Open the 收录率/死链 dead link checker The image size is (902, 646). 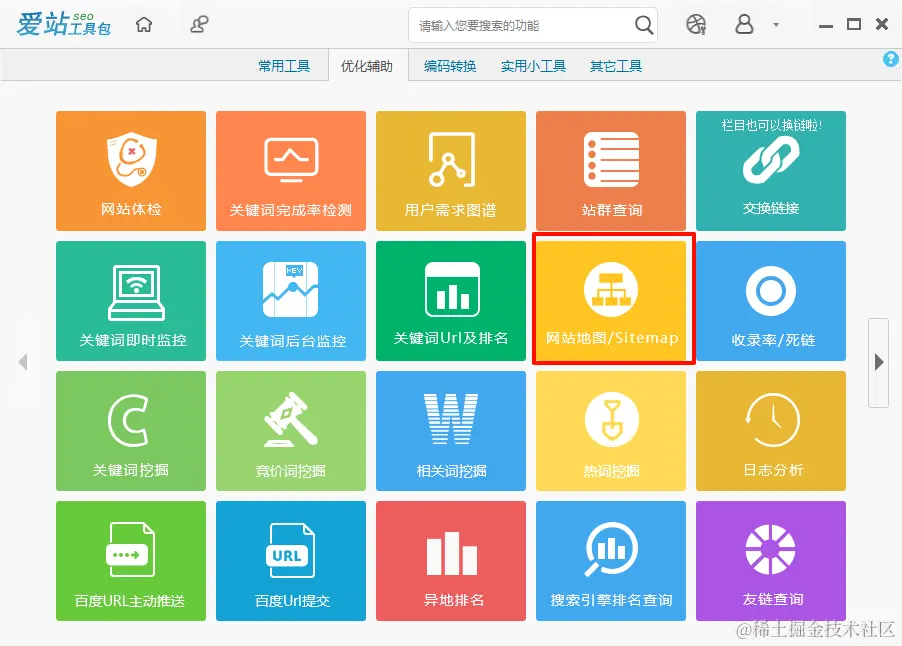pos(771,300)
